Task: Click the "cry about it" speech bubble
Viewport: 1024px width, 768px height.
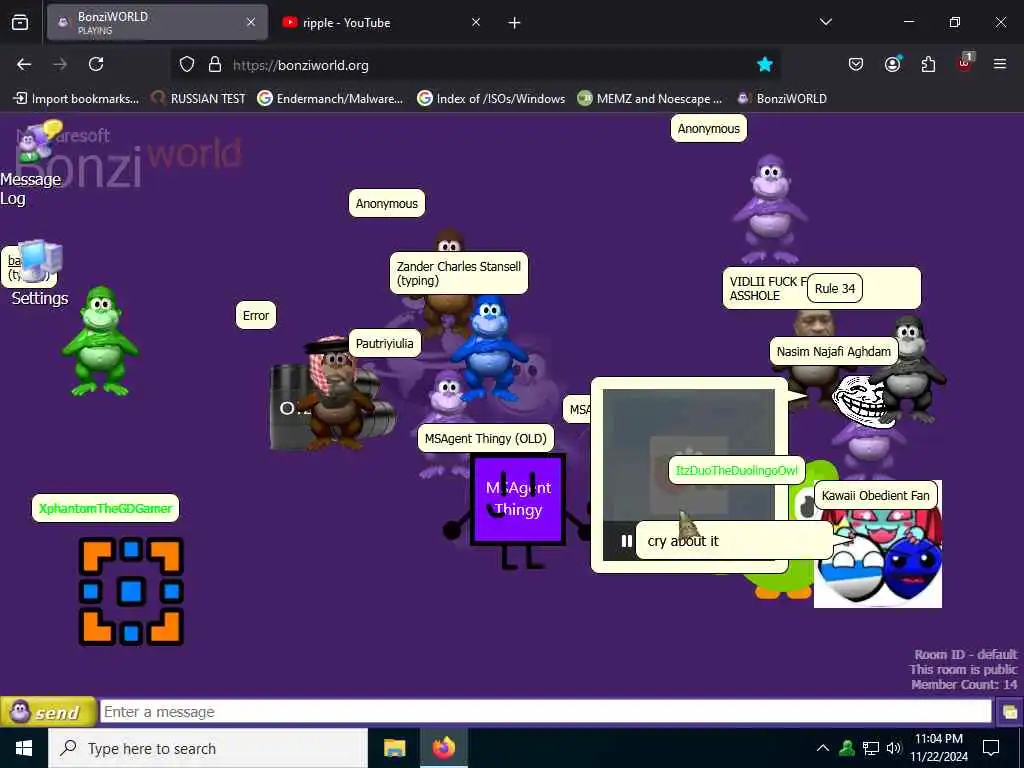Action: tap(734, 541)
